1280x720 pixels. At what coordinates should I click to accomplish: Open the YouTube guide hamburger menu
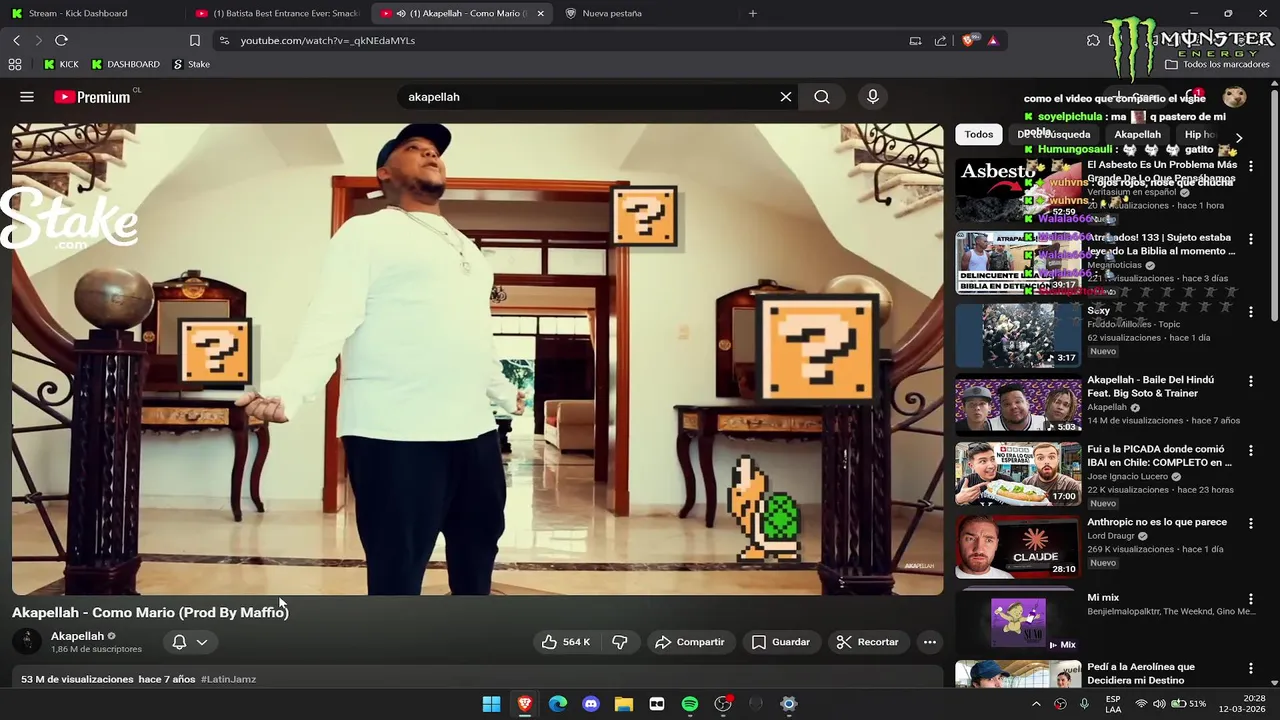click(27, 97)
